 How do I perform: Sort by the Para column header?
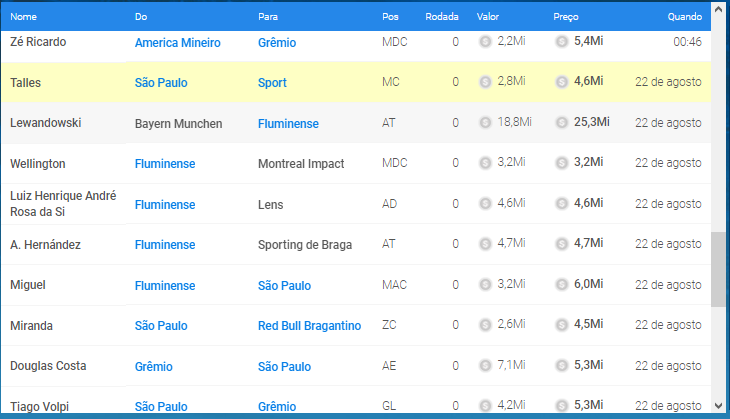pos(268,17)
